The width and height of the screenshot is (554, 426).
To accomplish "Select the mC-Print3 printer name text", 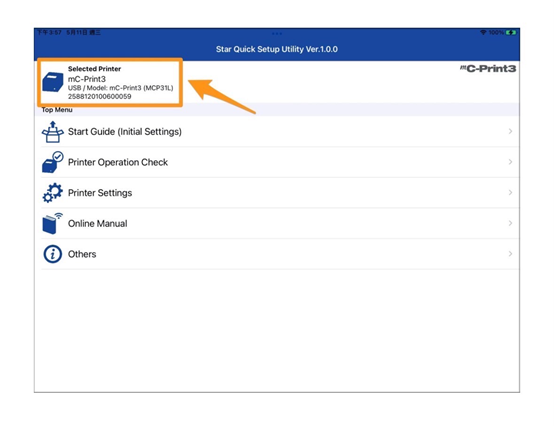I will (x=87, y=79).
